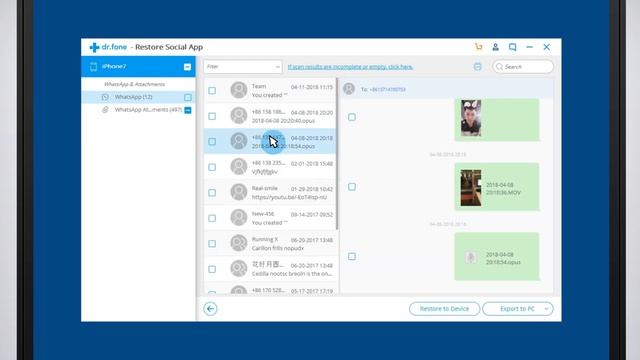Tick the Real-smile conversation checkbox
Image resolution: width=640 pixels, height=360 pixels.
pyautogui.click(x=212, y=193)
